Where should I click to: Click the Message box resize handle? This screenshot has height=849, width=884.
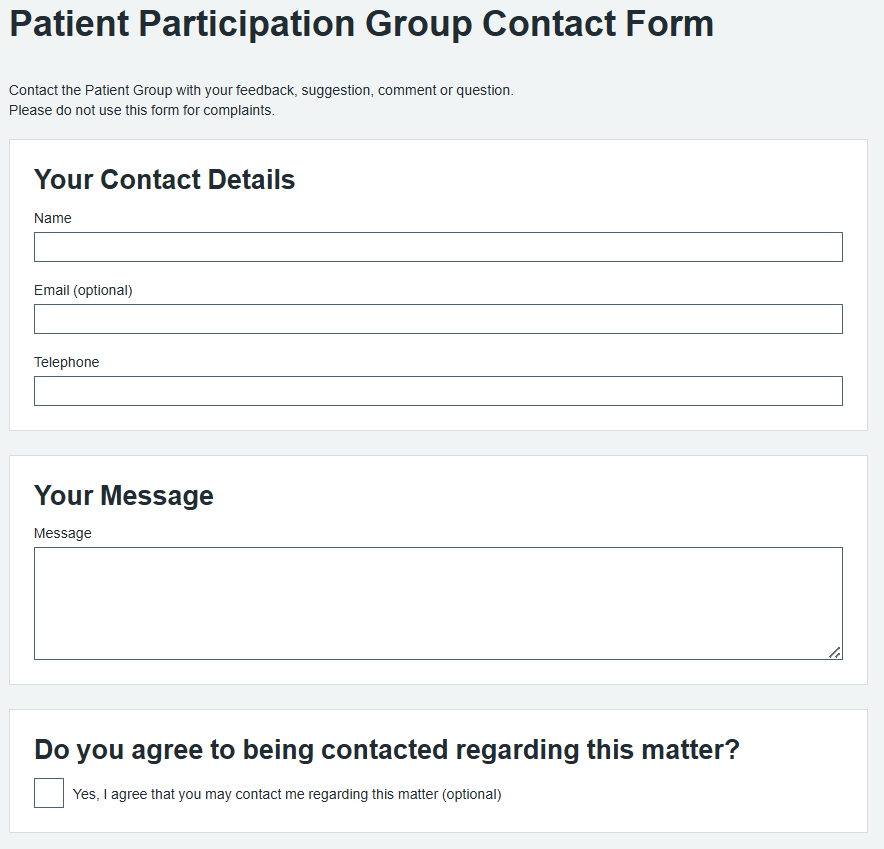coord(834,652)
